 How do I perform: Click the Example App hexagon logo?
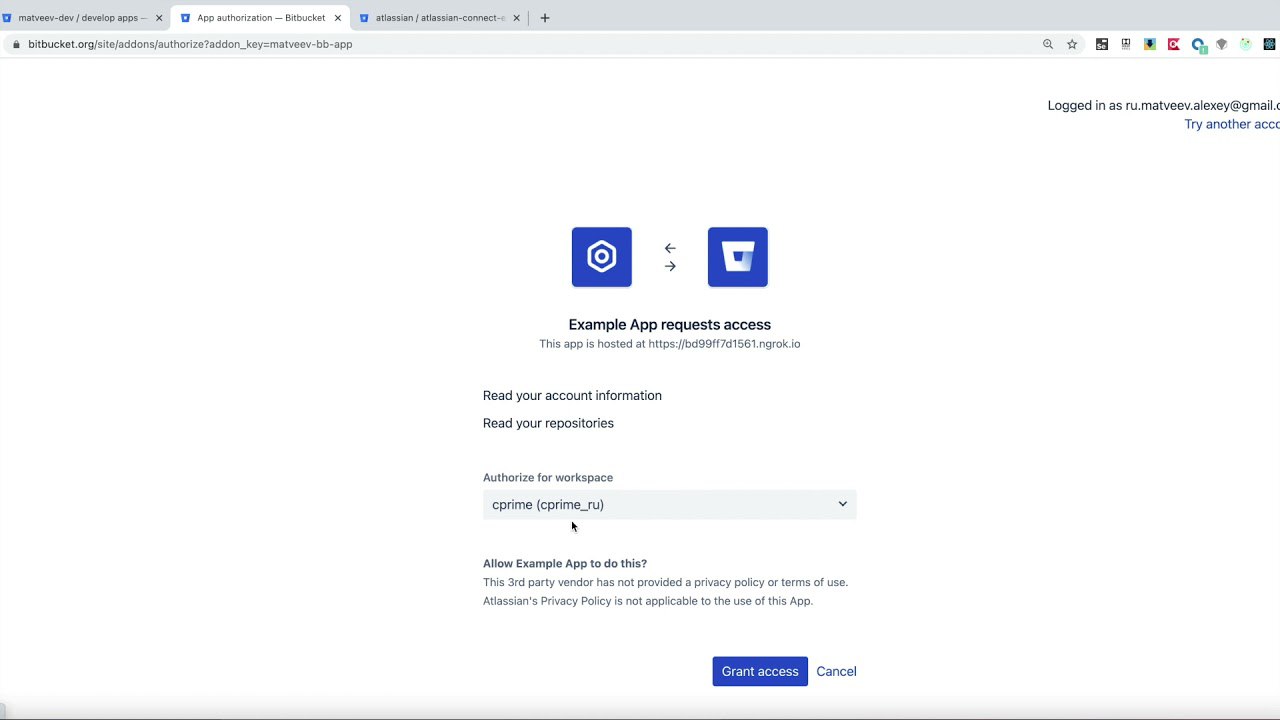(602, 257)
